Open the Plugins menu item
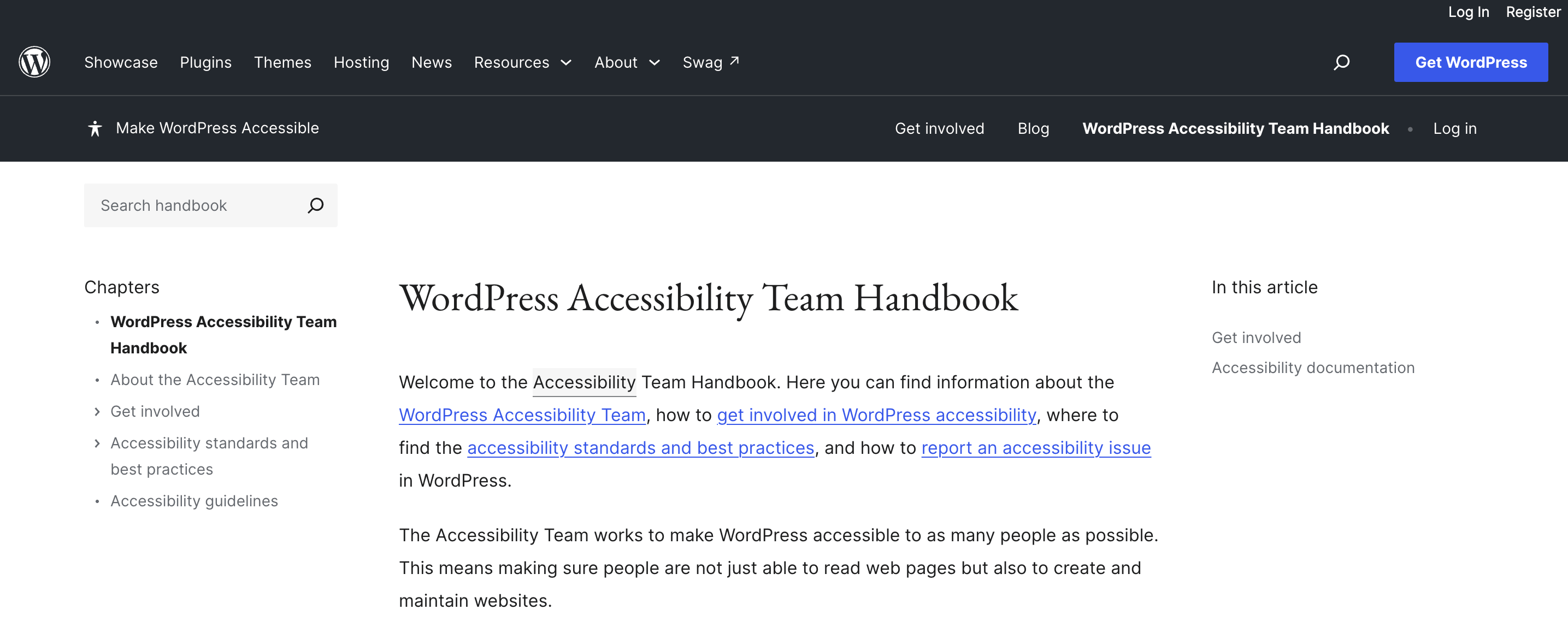 (x=206, y=62)
